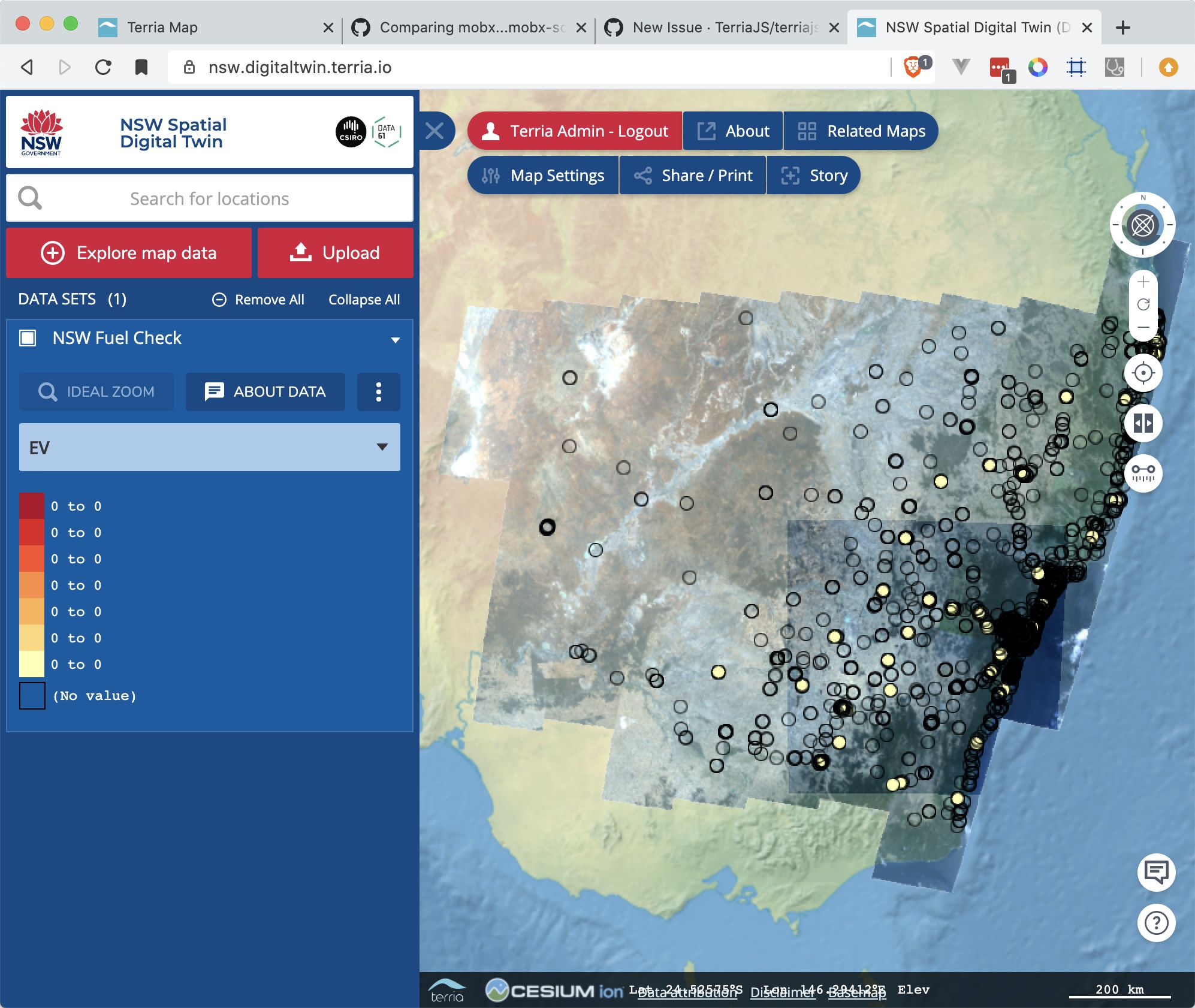Image resolution: width=1195 pixels, height=1008 pixels.
Task: Click the zoom reset circular arrow control
Action: coord(1143,305)
